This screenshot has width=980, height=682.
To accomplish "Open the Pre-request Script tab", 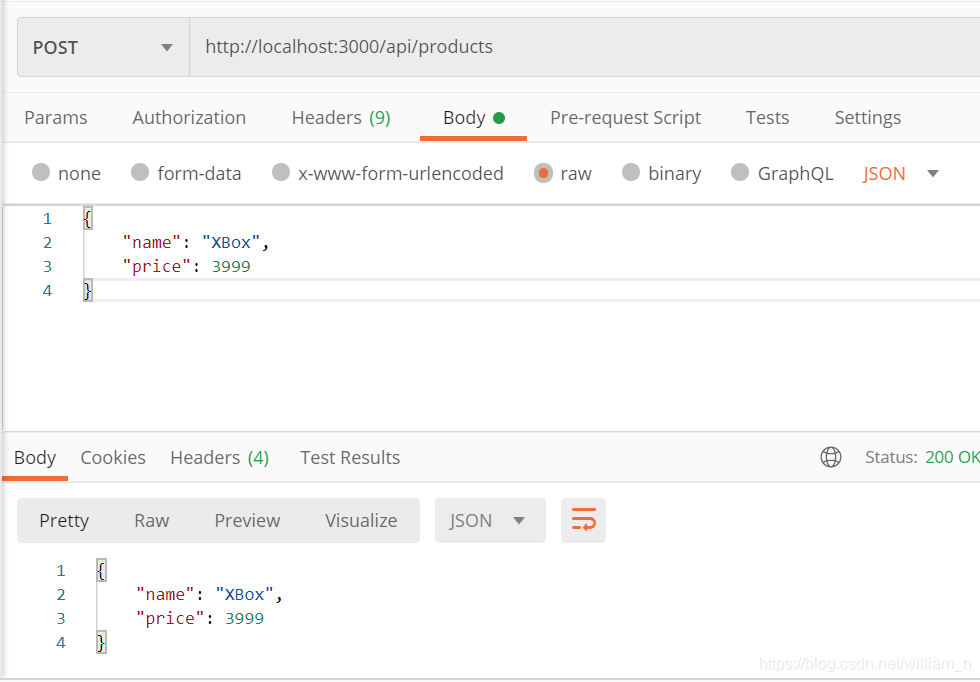I will point(625,118).
